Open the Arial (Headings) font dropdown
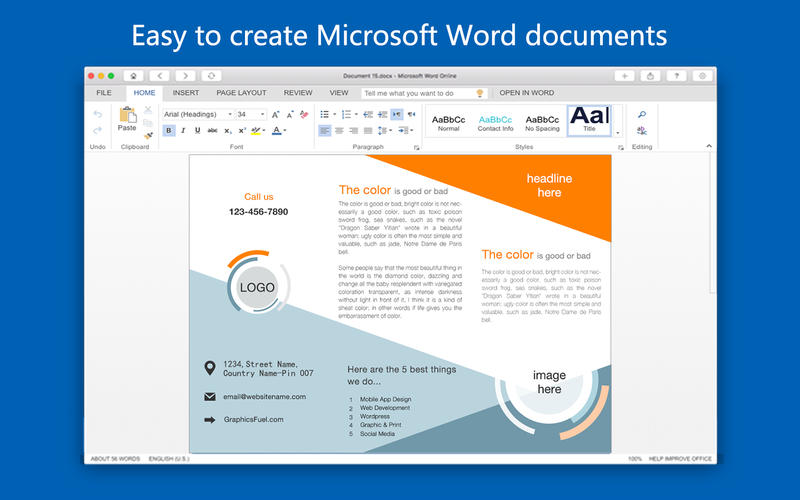The image size is (800, 500). (198, 114)
